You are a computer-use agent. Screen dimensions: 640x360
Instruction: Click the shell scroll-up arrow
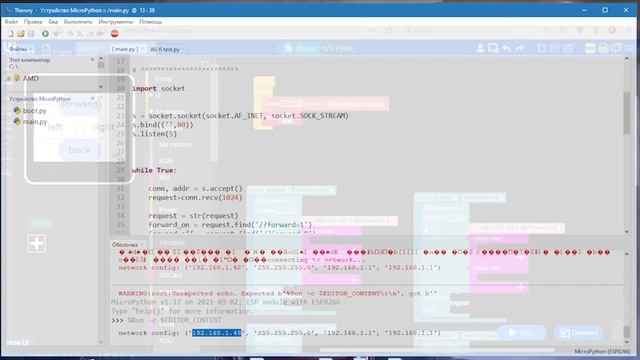(627, 253)
